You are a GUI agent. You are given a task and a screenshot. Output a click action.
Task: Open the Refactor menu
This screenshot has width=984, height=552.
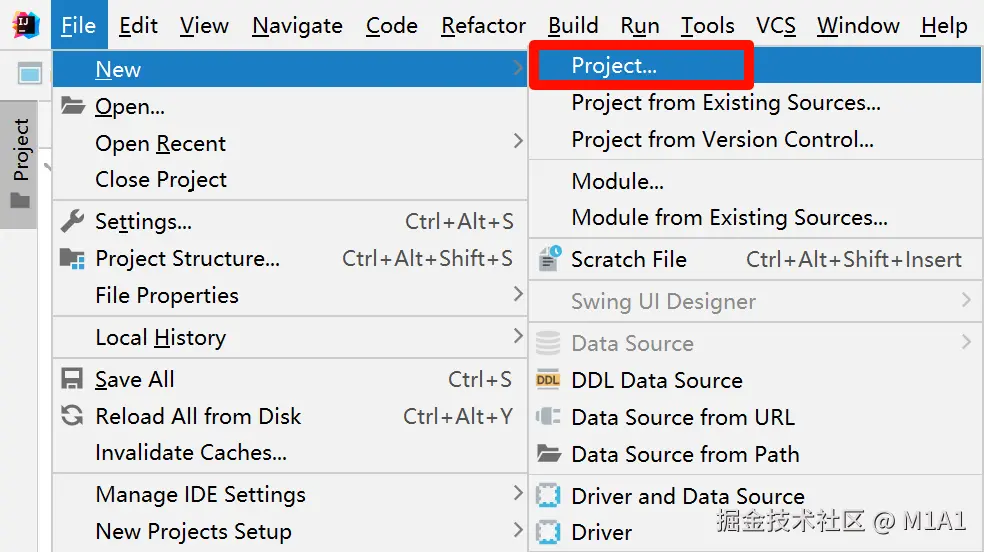[483, 26]
